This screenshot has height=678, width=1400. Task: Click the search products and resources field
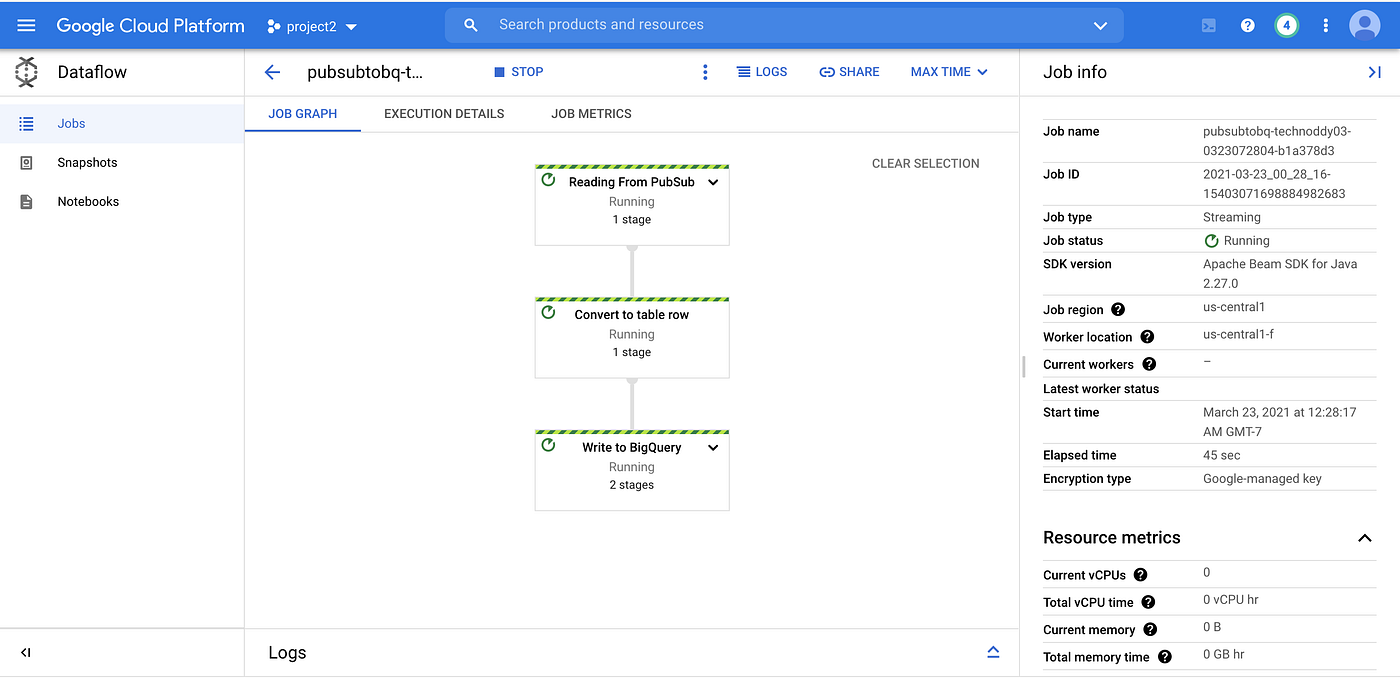pos(785,25)
